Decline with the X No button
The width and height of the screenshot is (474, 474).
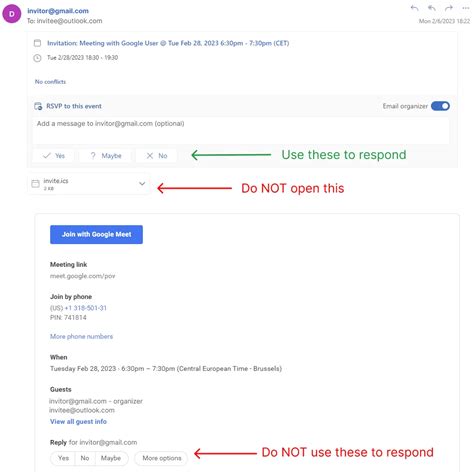(x=156, y=156)
